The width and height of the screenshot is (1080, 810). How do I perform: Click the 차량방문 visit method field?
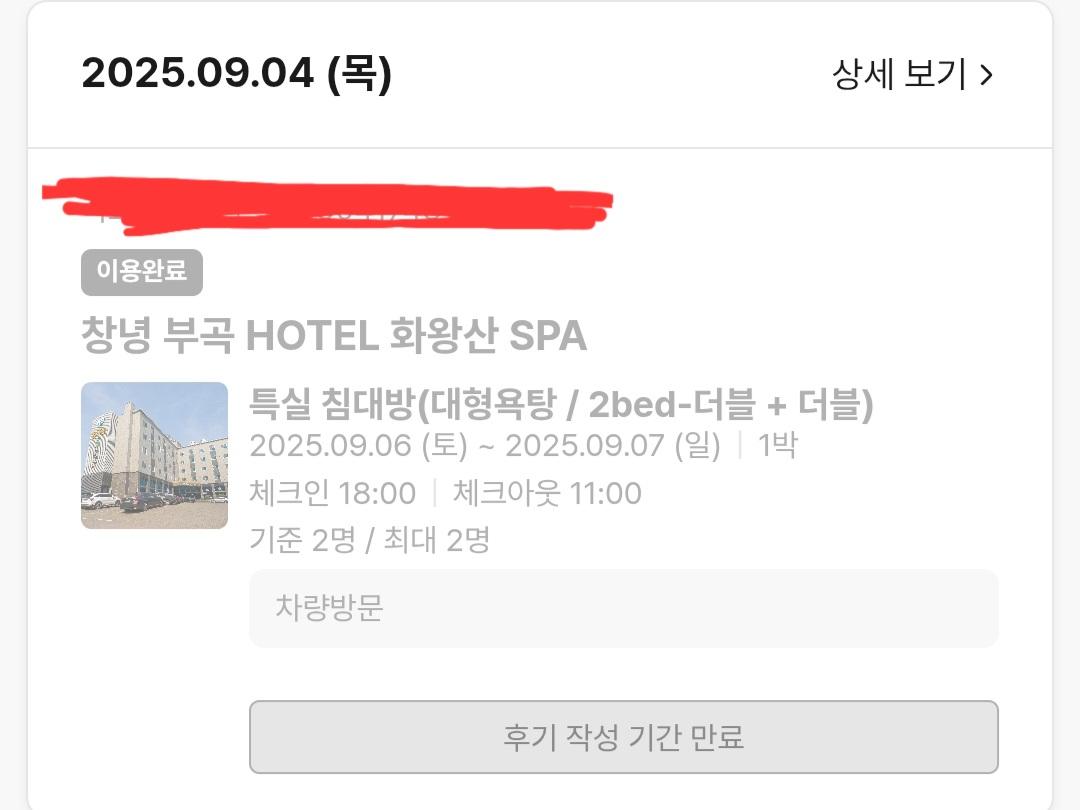coord(623,608)
